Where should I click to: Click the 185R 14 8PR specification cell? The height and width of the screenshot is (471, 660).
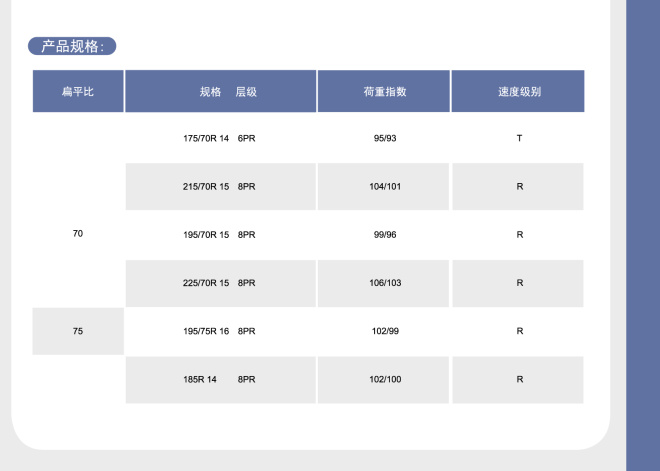pyautogui.click(x=221, y=380)
